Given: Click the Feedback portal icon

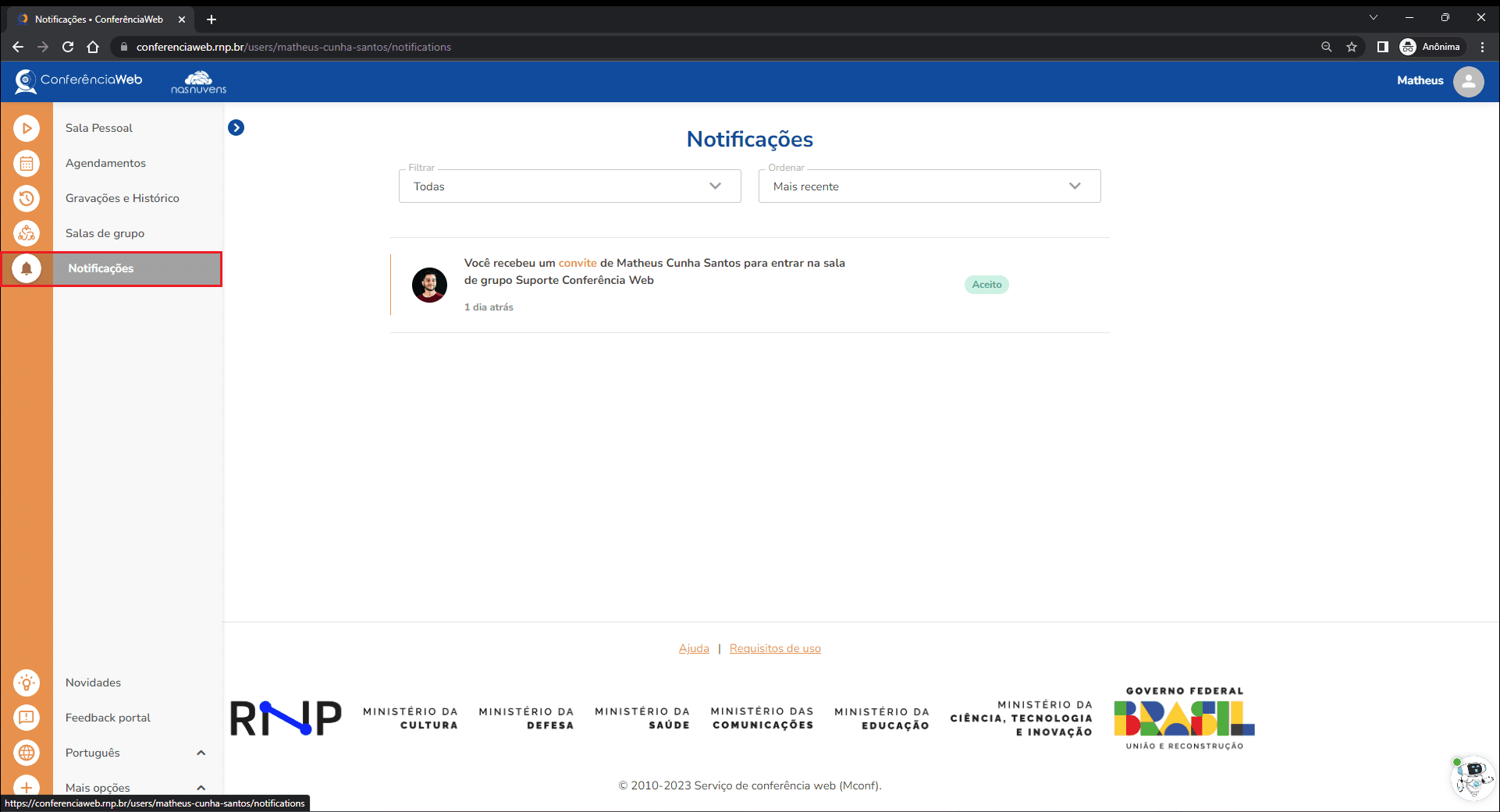Looking at the screenshot, I should [27, 718].
